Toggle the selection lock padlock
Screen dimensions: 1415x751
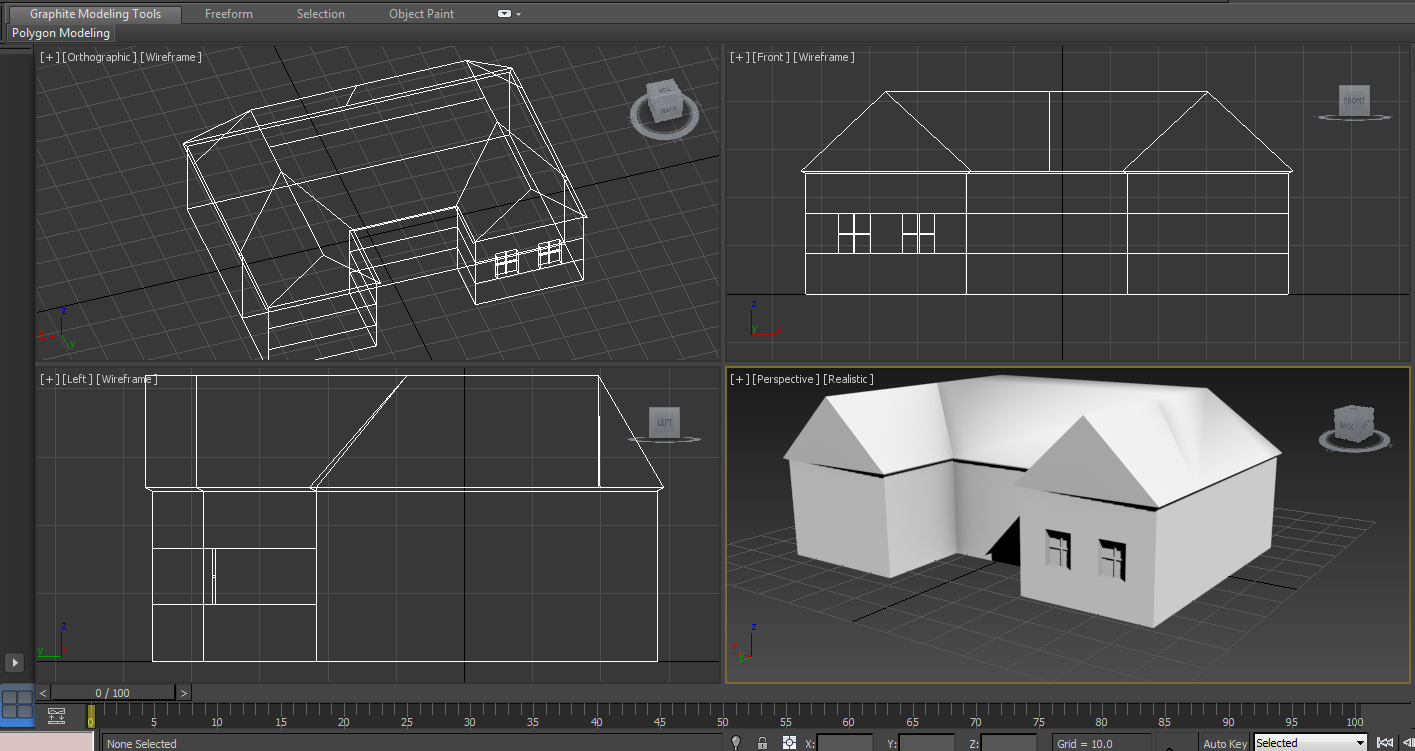[762, 742]
